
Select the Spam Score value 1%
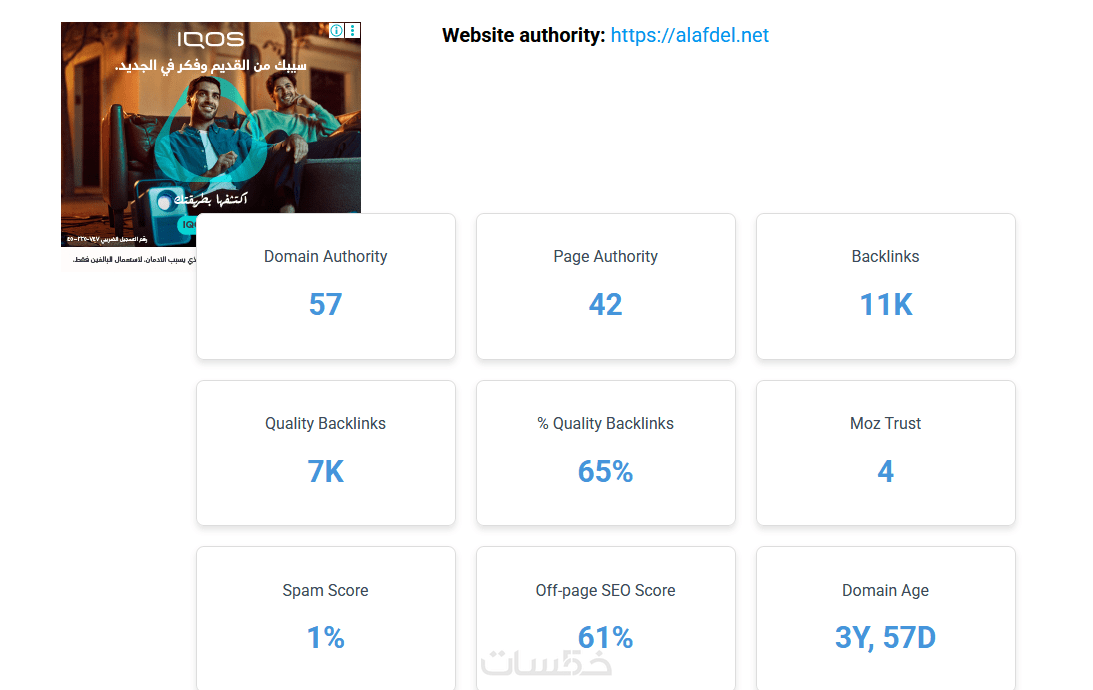(326, 638)
